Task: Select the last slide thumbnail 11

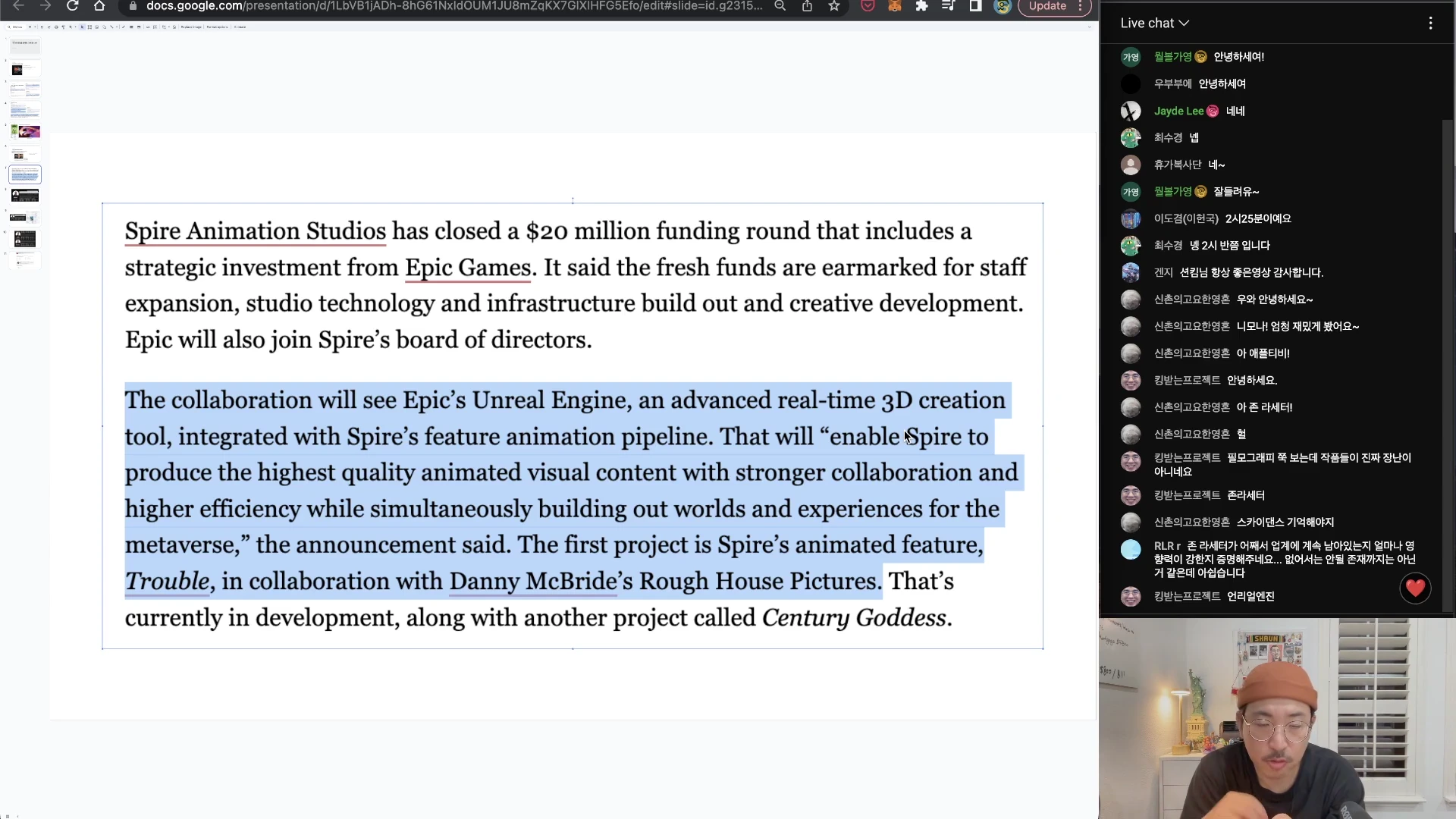Action: (x=25, y=260)
